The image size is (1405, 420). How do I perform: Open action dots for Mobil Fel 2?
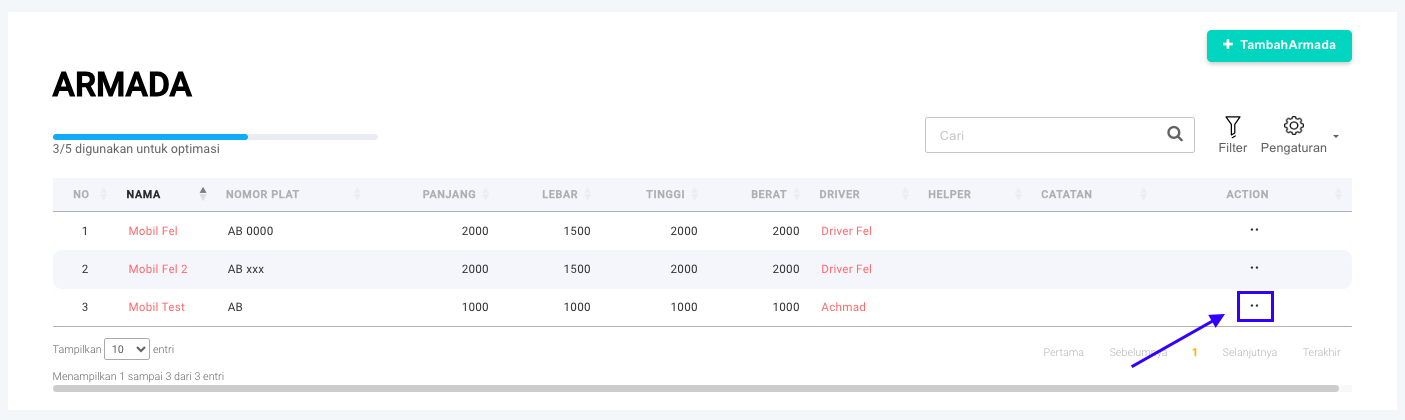pos(1254,268)
